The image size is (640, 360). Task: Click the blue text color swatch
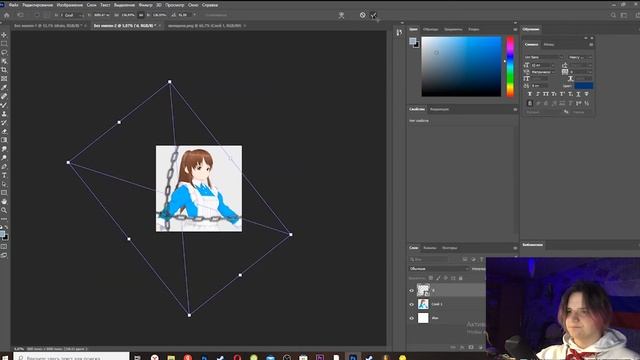tap(584, 86)
